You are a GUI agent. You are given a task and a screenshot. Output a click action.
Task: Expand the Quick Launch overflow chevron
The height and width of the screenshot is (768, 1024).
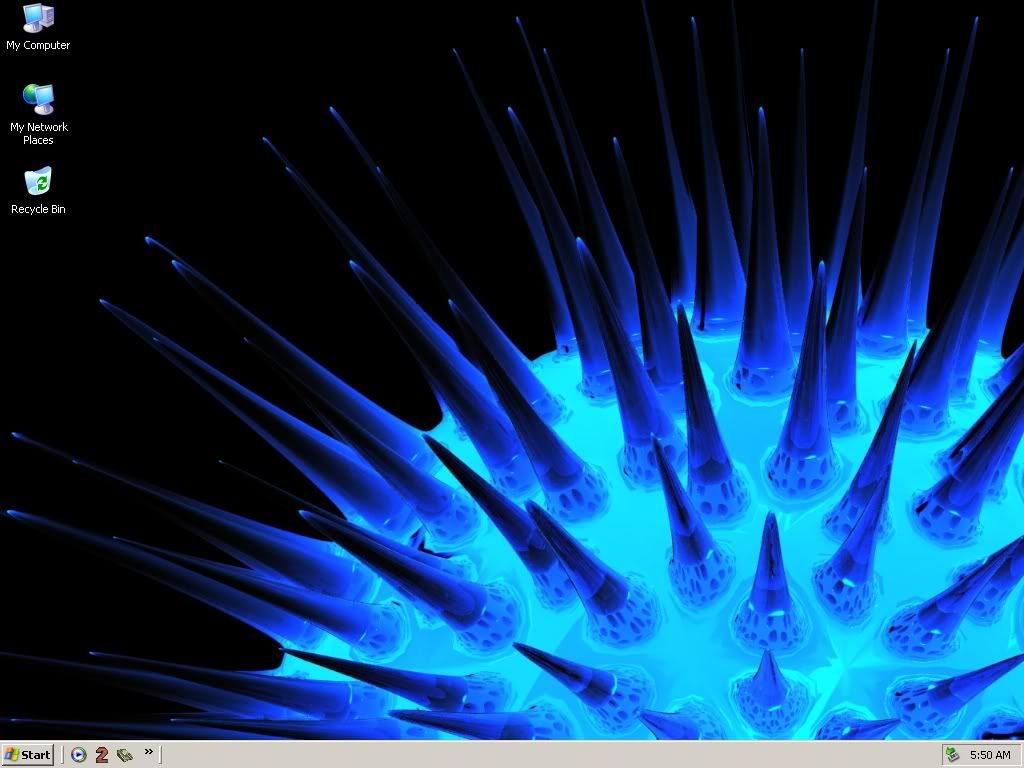149,752
